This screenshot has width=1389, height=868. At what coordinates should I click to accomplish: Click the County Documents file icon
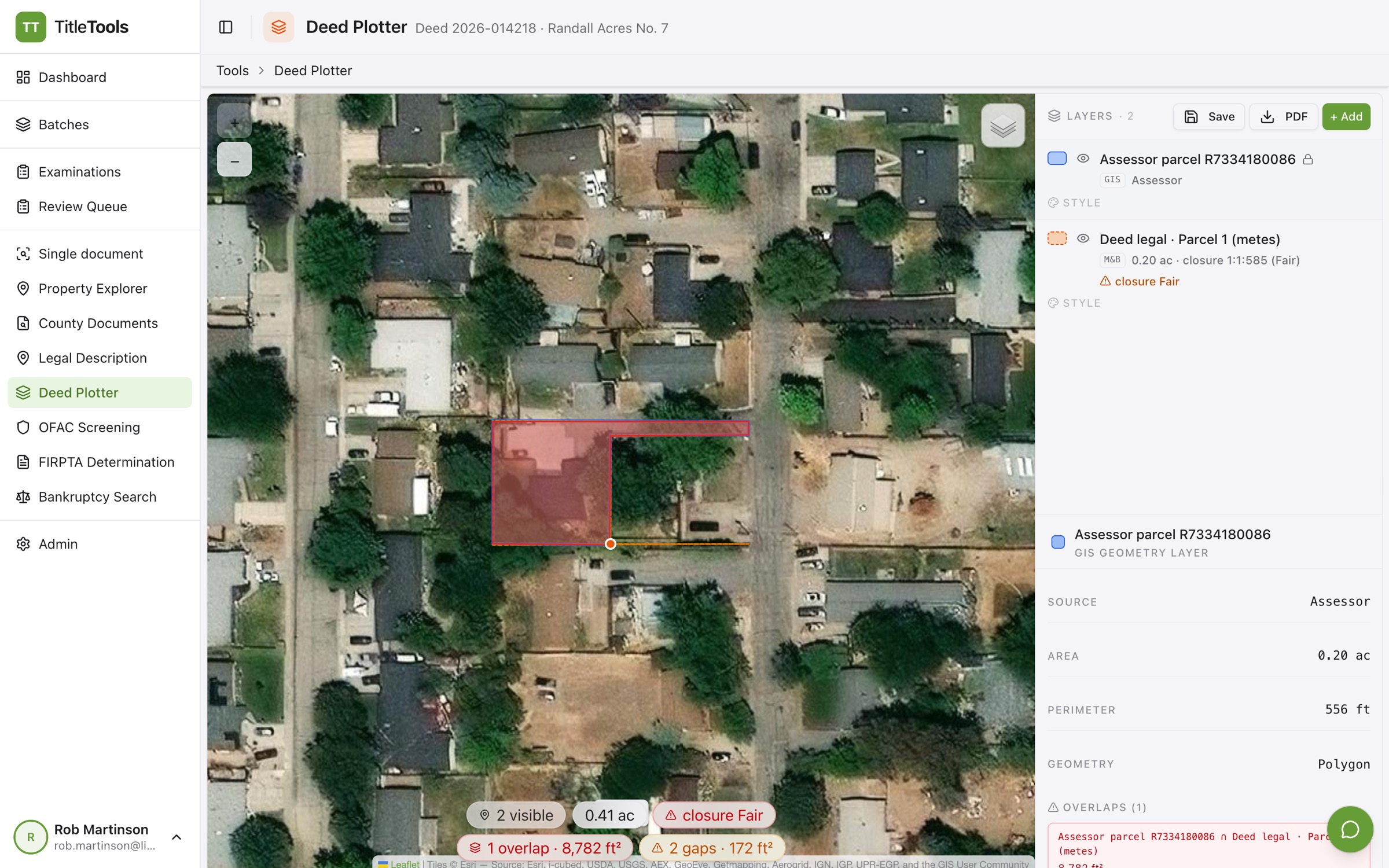click(x=23, y=323)
